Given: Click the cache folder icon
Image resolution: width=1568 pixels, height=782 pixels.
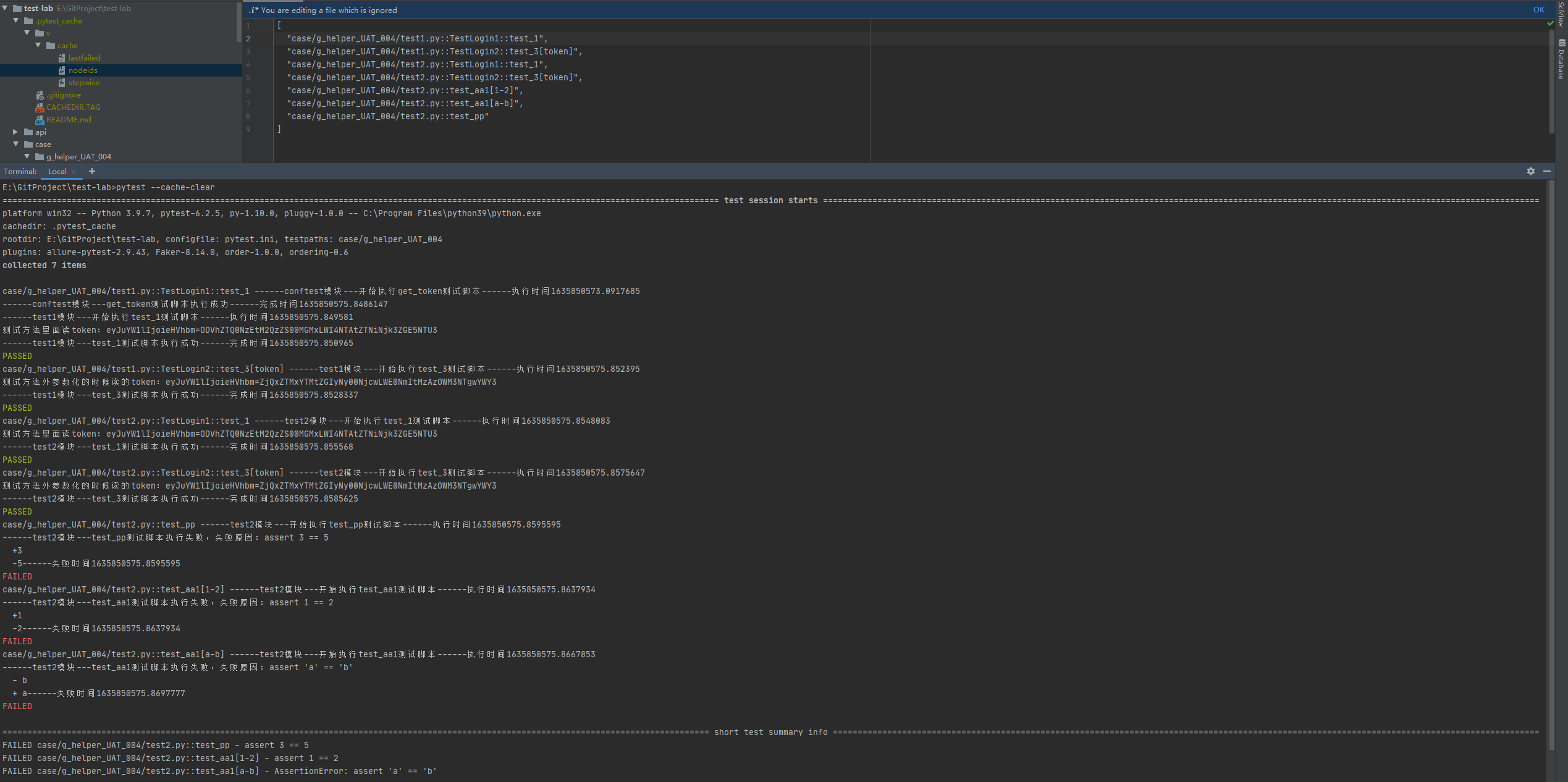Looking at the screenshot, I should 51,45.
